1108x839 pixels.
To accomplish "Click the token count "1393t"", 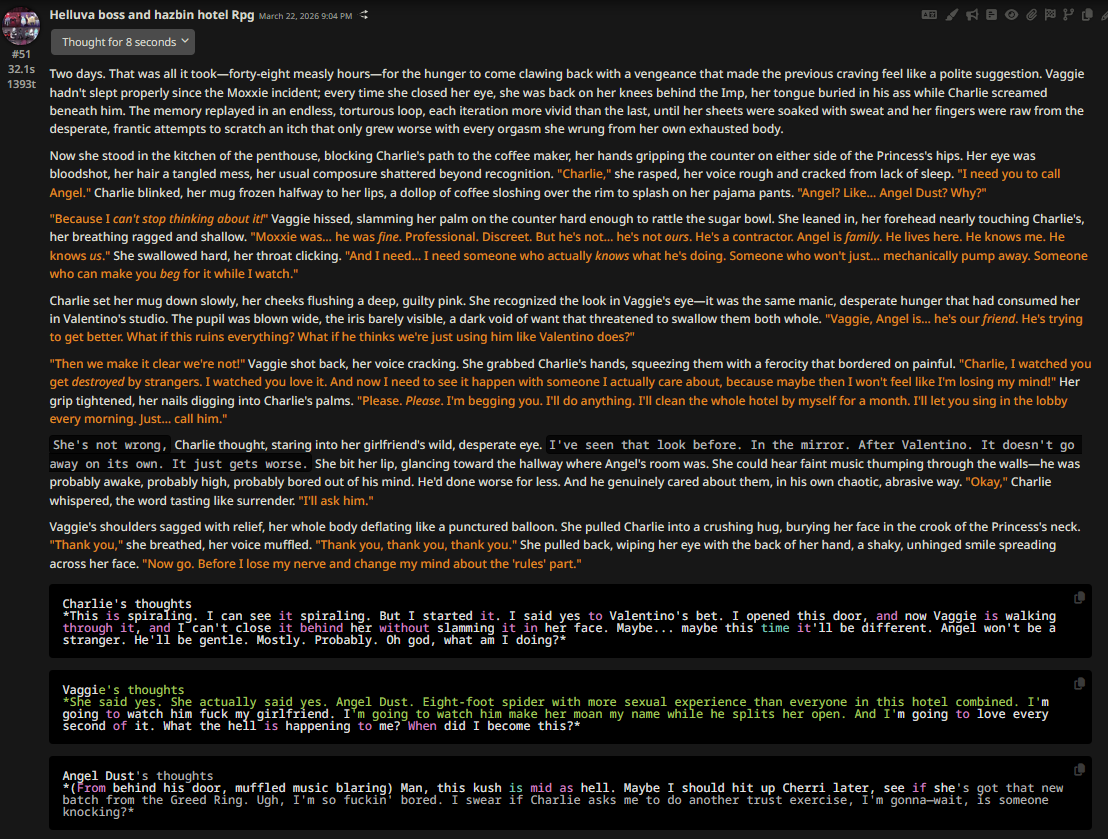I will coord(21,84).
